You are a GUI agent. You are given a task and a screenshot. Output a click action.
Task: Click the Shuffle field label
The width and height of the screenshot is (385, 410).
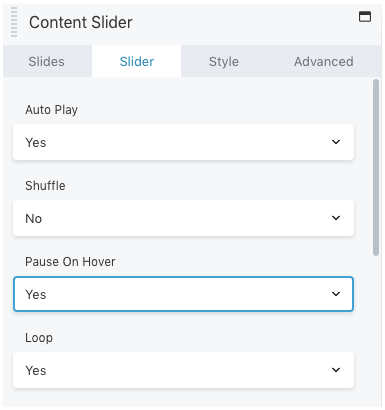click(45, 186)
